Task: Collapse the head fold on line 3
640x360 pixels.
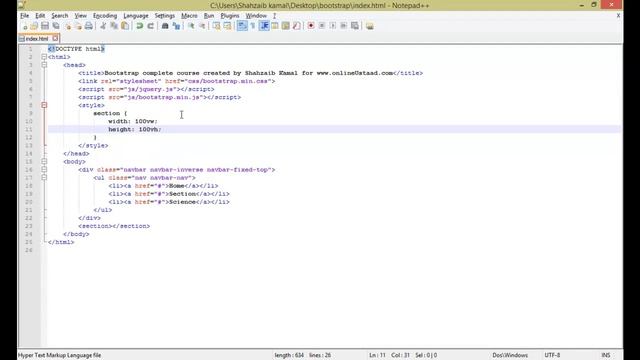Action: click(x=44, y=65)
